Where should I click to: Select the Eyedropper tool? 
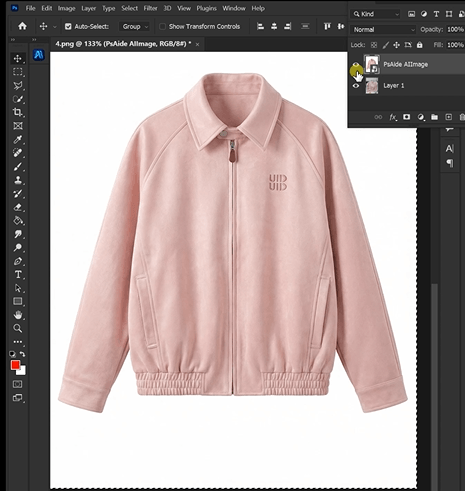[x=18, y=139]
